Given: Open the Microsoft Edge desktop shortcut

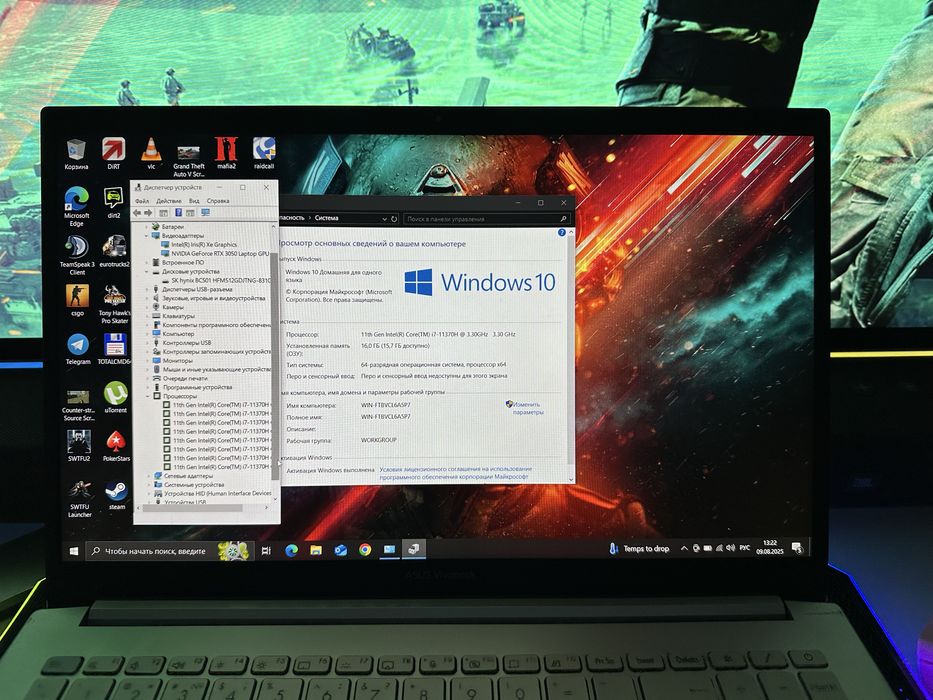Looking at the screenshot, I should (x=77, y=206).
